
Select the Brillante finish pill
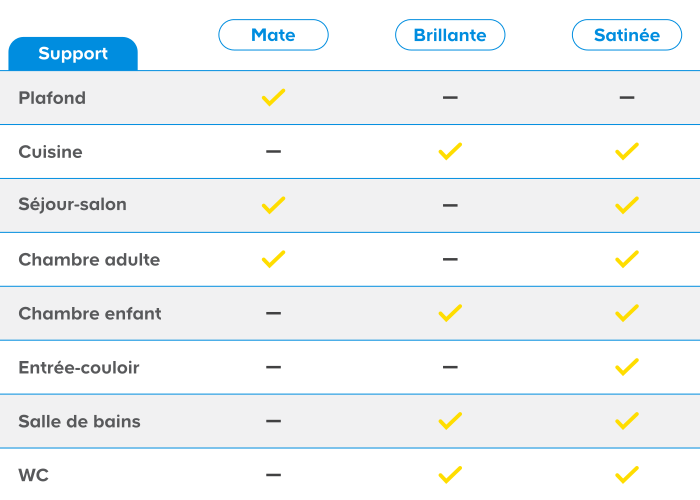[450, 35]
